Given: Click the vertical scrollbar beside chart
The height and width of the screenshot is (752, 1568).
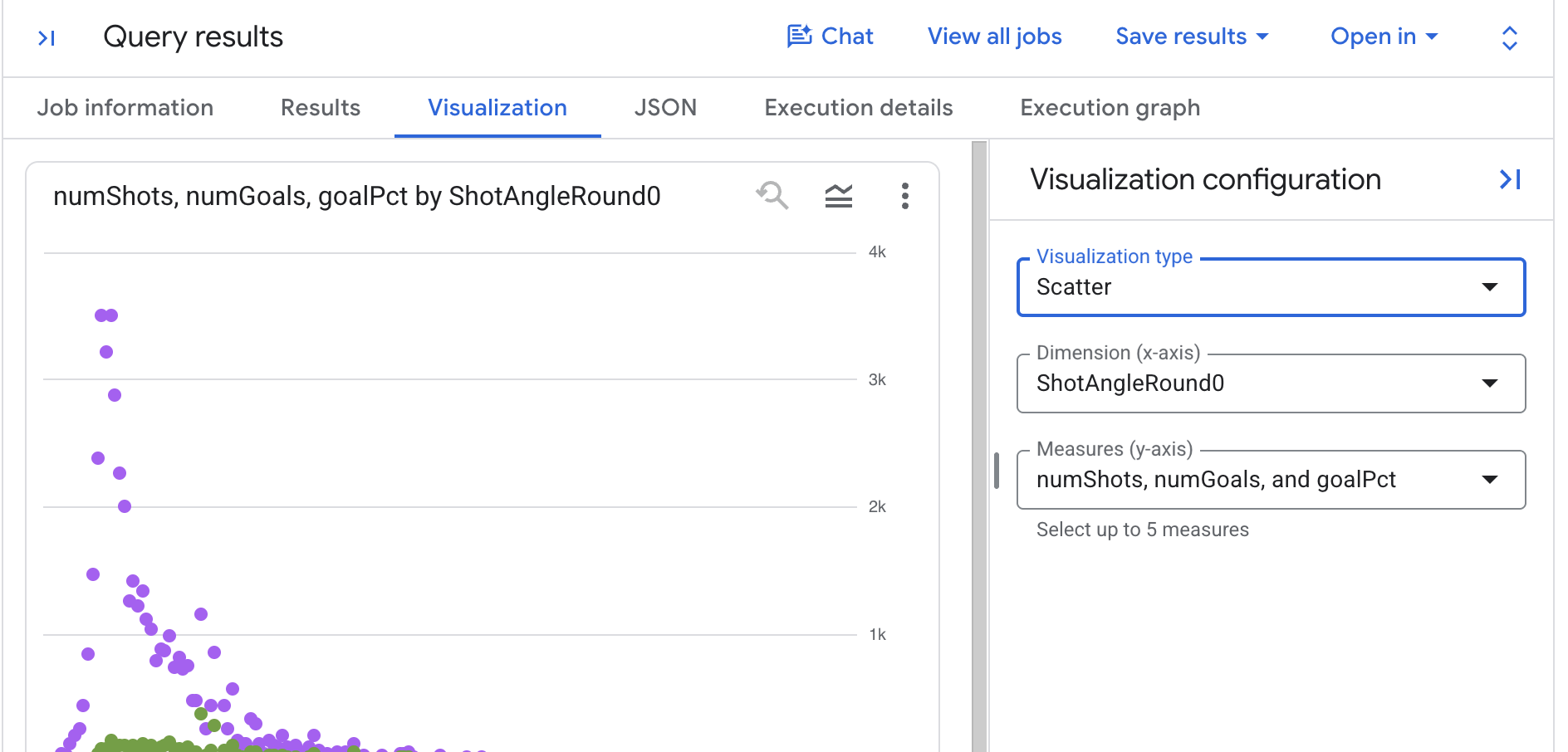Looking at the screenshot, I should coord(979,447).
